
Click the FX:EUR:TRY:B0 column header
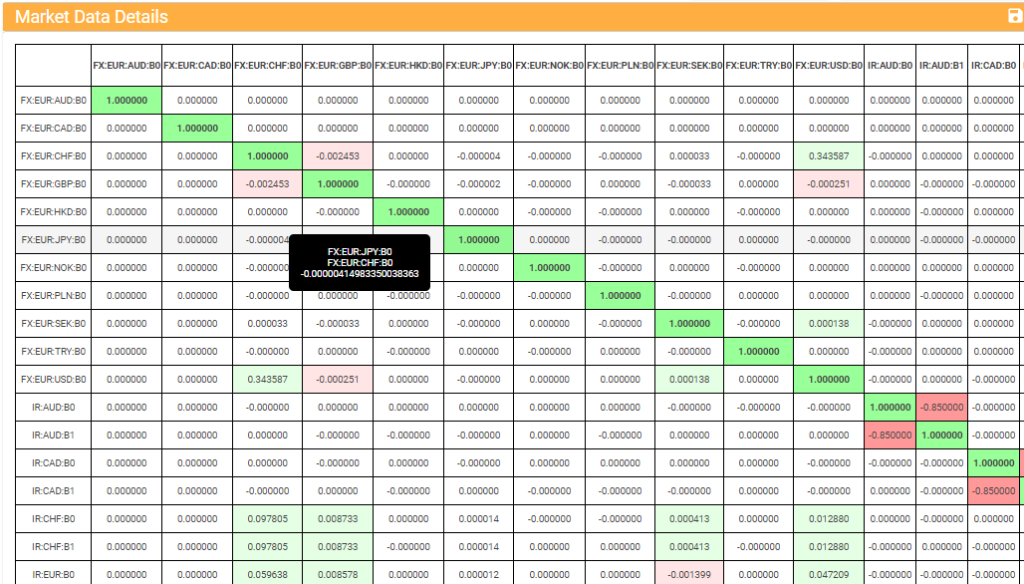(x=759, y=66)
